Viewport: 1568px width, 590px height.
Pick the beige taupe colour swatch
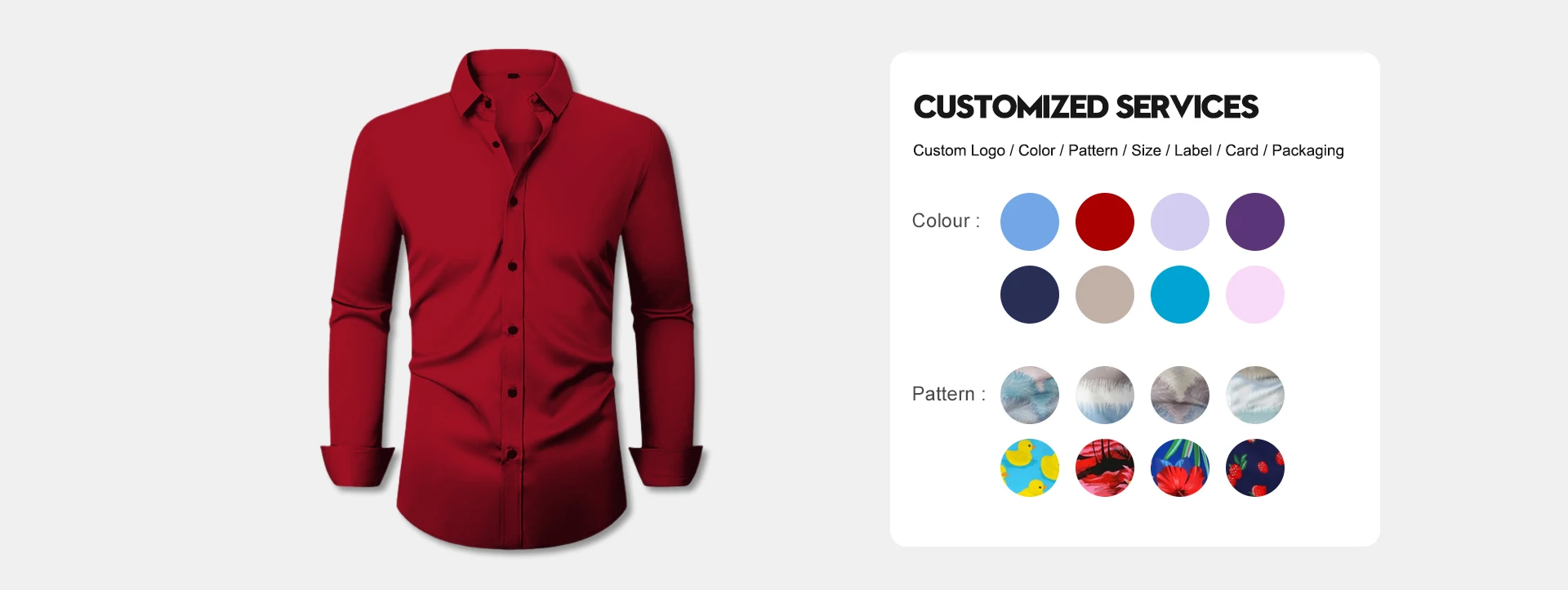pos(1104,294)
